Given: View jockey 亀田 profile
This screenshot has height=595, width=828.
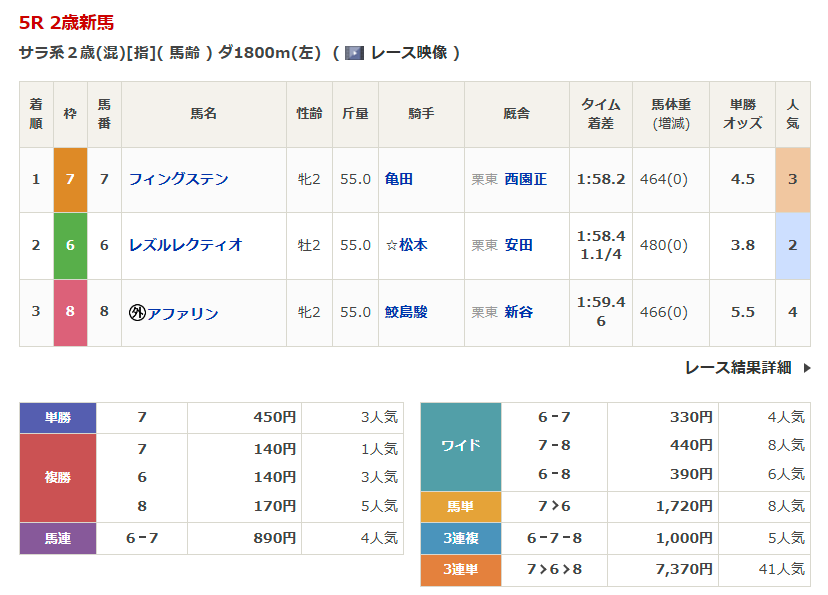Looking at the screenshot, I should pyautogui.click(x=399, y=179).
